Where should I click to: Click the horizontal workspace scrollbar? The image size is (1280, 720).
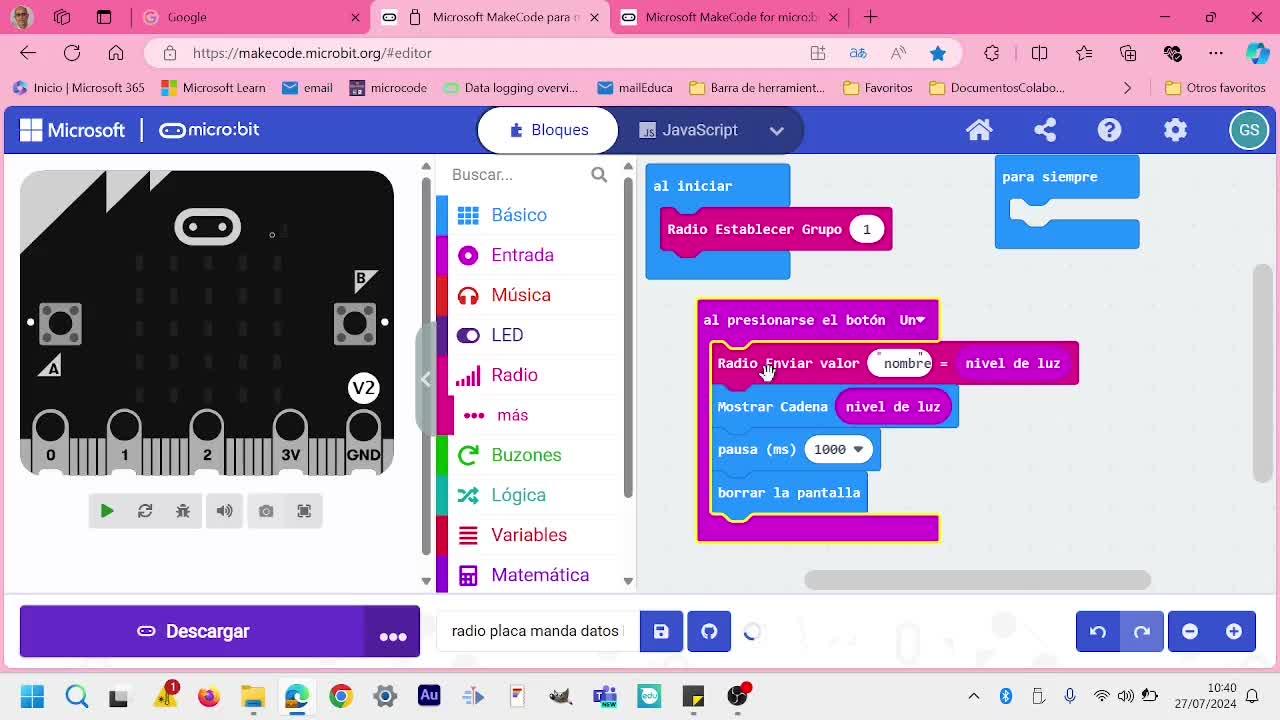978,580
